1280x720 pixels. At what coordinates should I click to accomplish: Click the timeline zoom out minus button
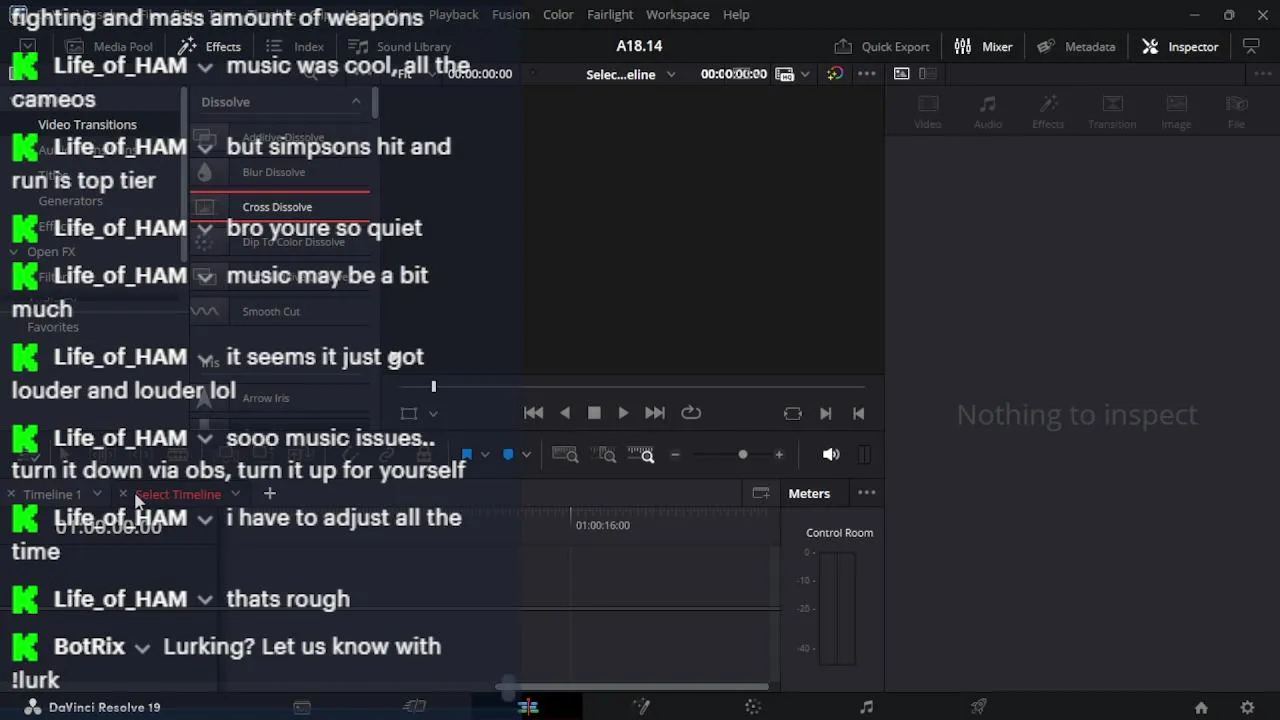pos(675,455)
